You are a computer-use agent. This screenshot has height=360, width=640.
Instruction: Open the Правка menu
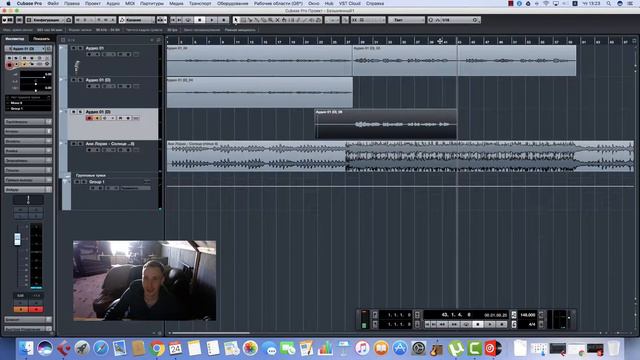coord(72,3)
